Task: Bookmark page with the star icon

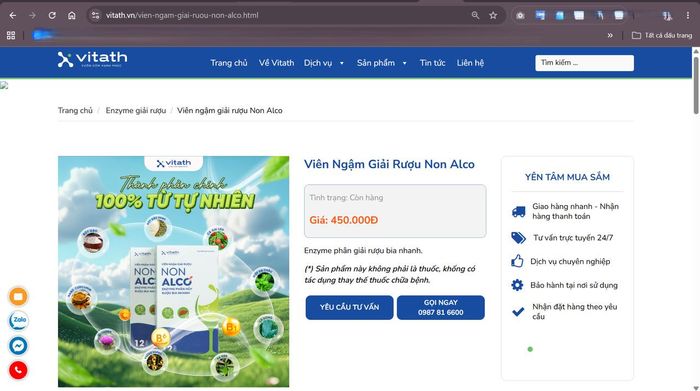Action: coord(493,15)
